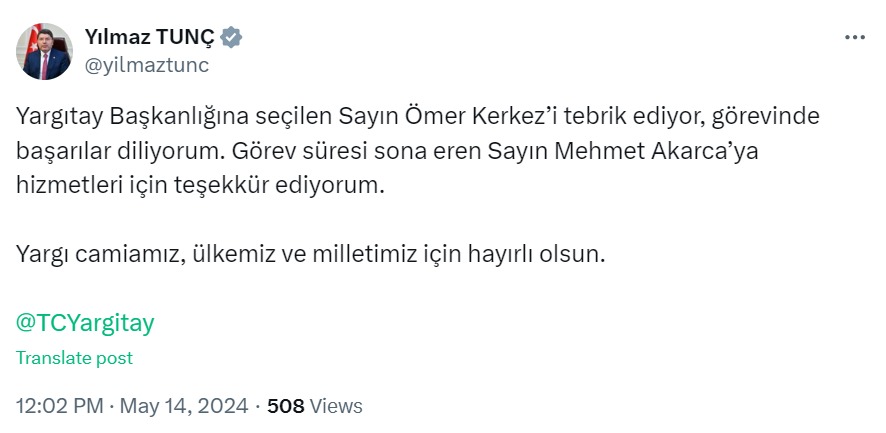Click the May 14, 2024 date

[x=188, y=406]
